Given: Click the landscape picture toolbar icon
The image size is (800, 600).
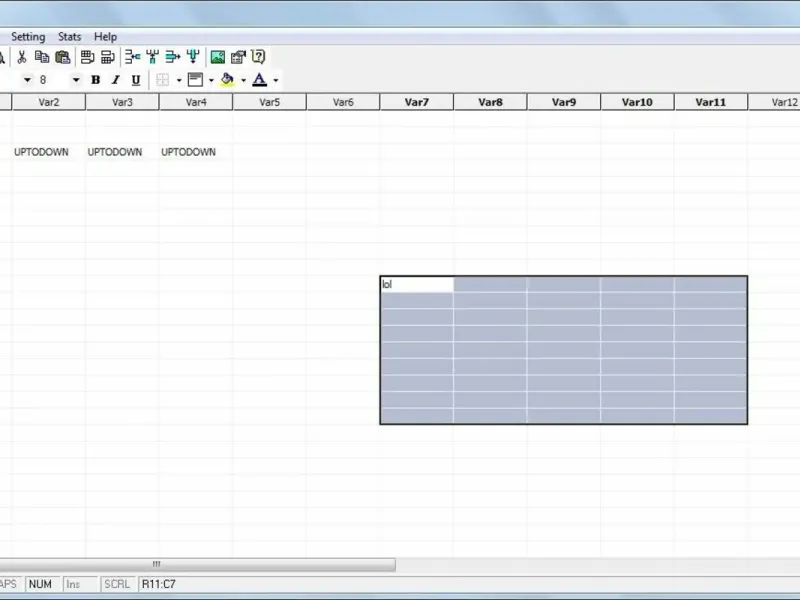Looking at the screenshot, I should tap(218, 57).
